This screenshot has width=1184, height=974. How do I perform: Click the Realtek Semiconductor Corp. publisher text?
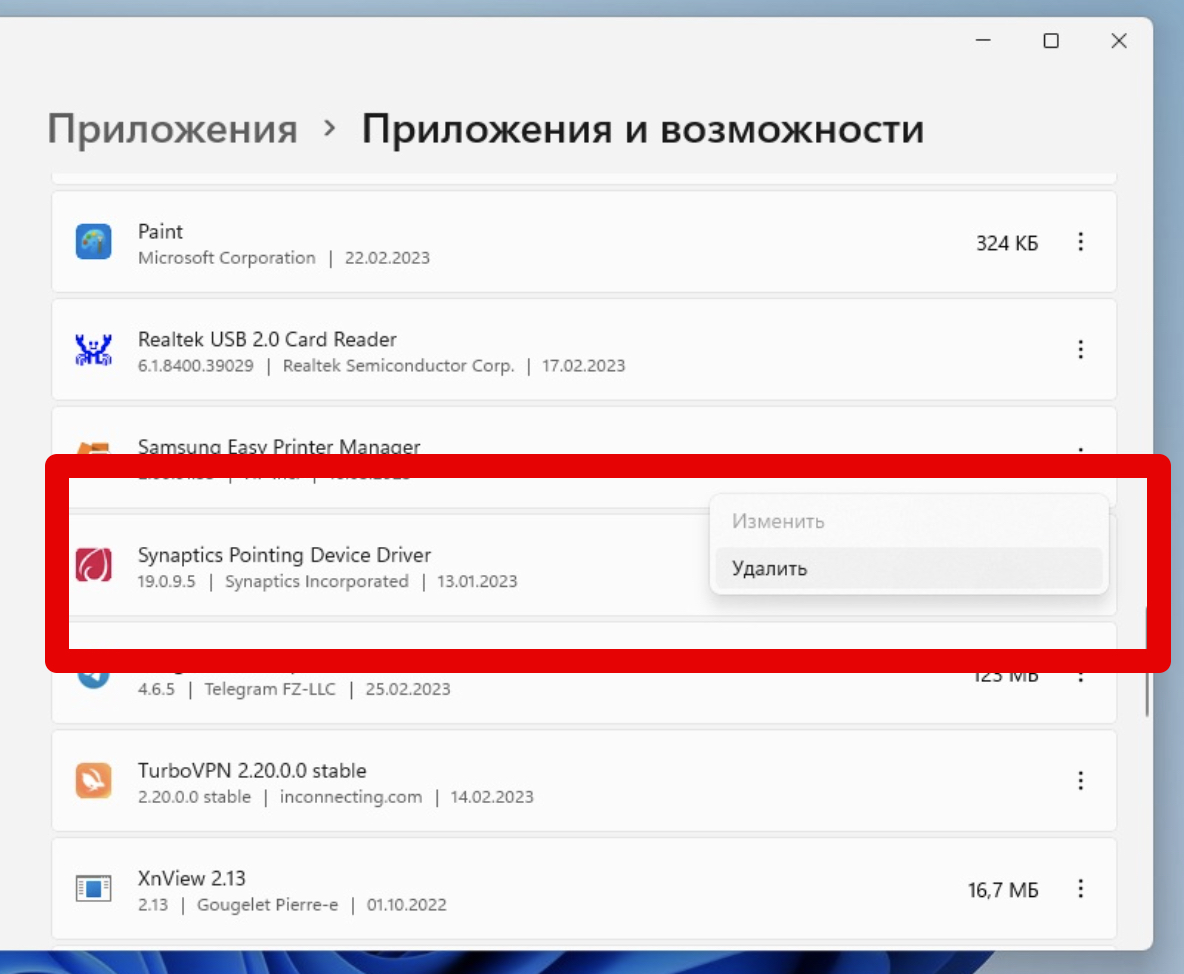(x=399, y=365)
